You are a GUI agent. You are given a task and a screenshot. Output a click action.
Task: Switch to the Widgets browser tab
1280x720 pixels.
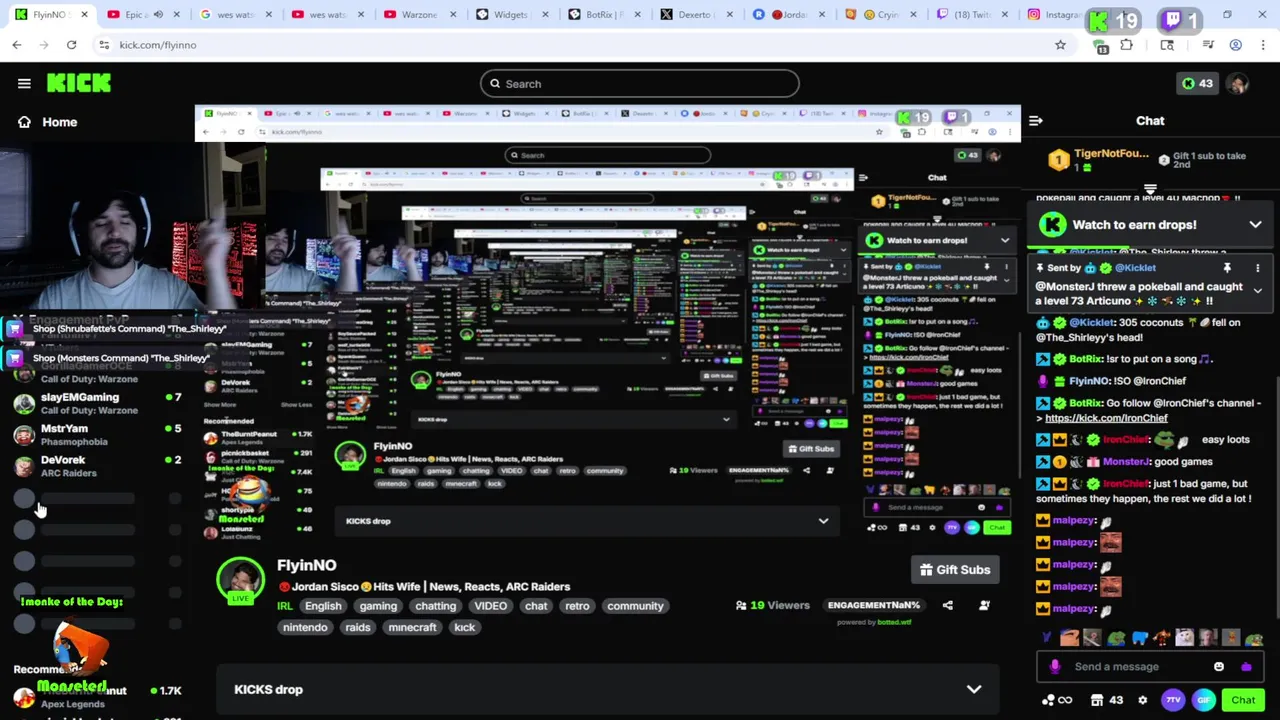click(x=510, y=15)
